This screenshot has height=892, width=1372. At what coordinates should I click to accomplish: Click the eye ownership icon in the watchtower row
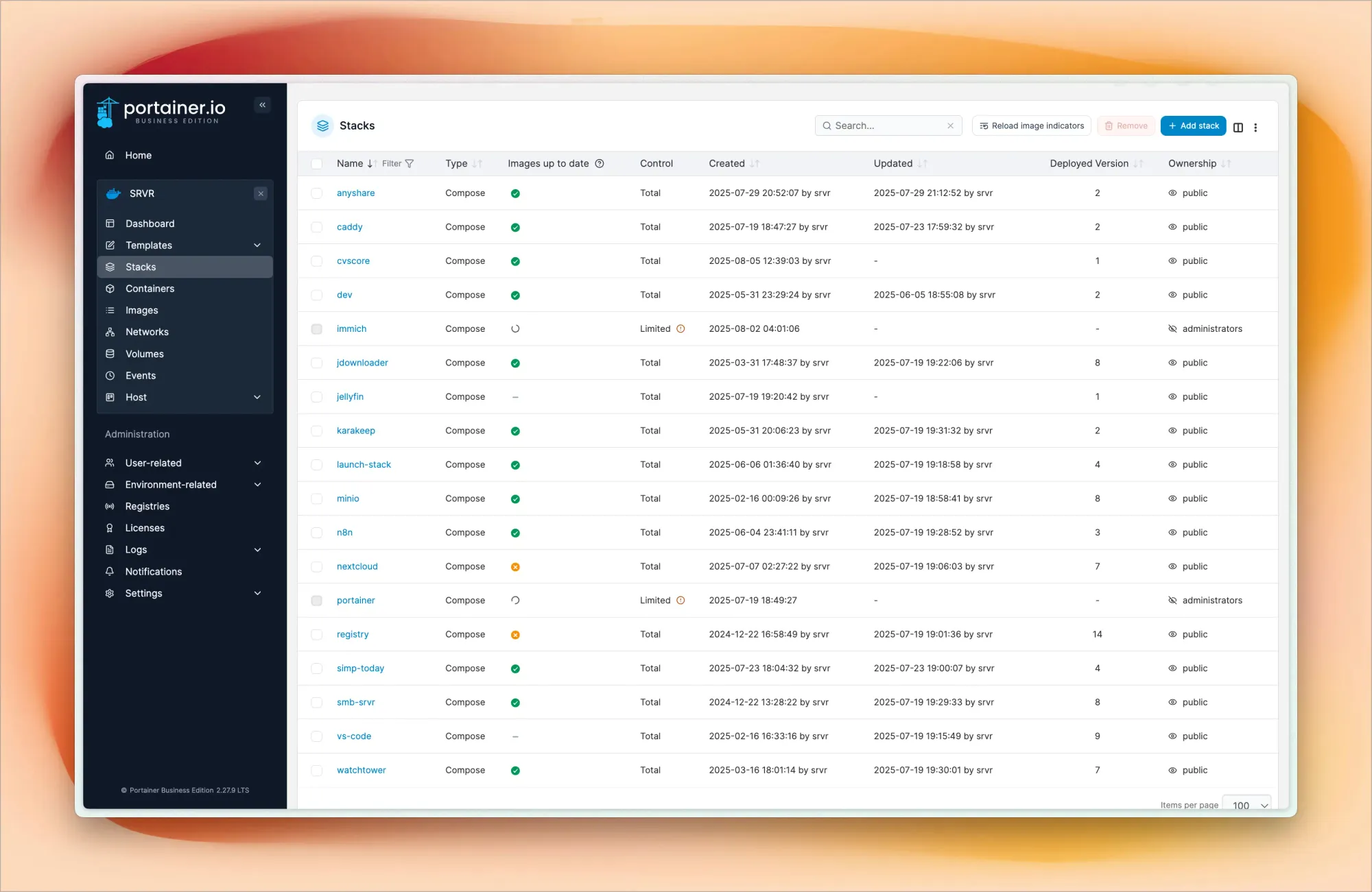coord(1172,770)
